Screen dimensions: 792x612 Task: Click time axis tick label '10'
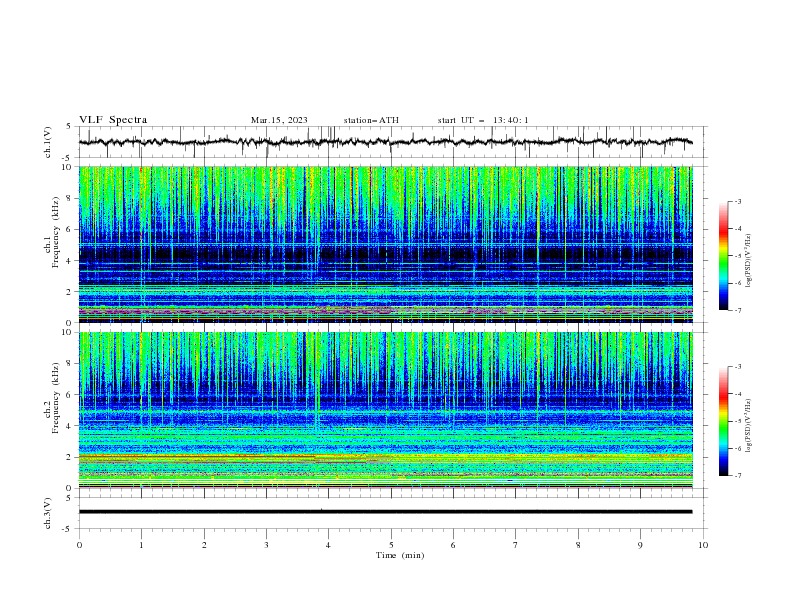point(703,545)
